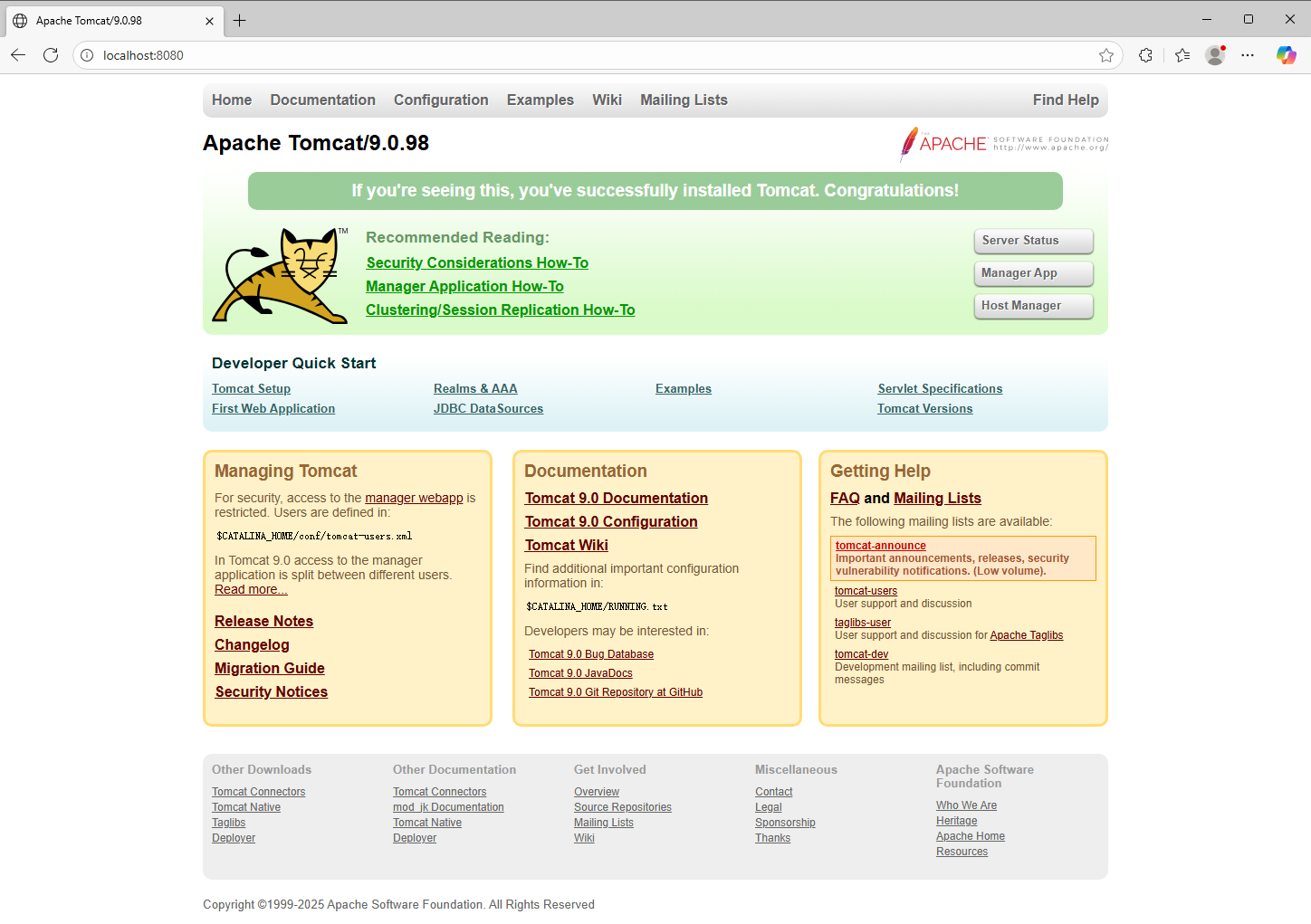Open Security Considerations How-To link
Image resolution: width=1311 pixels, height=924 pixels.
[x=477, y=262]
